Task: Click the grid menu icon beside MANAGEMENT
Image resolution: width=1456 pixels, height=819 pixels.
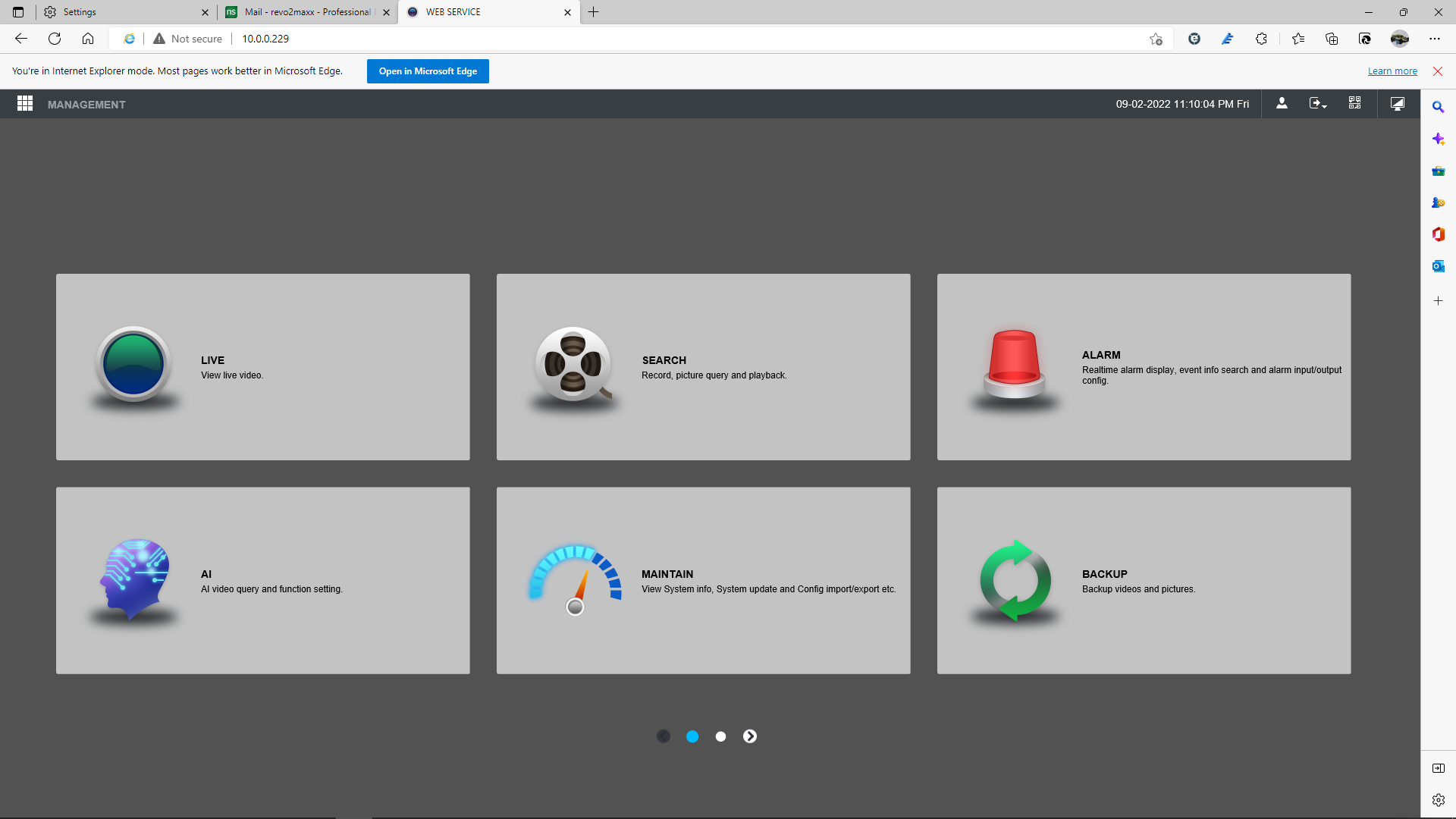Action: [x=25, y=104]
